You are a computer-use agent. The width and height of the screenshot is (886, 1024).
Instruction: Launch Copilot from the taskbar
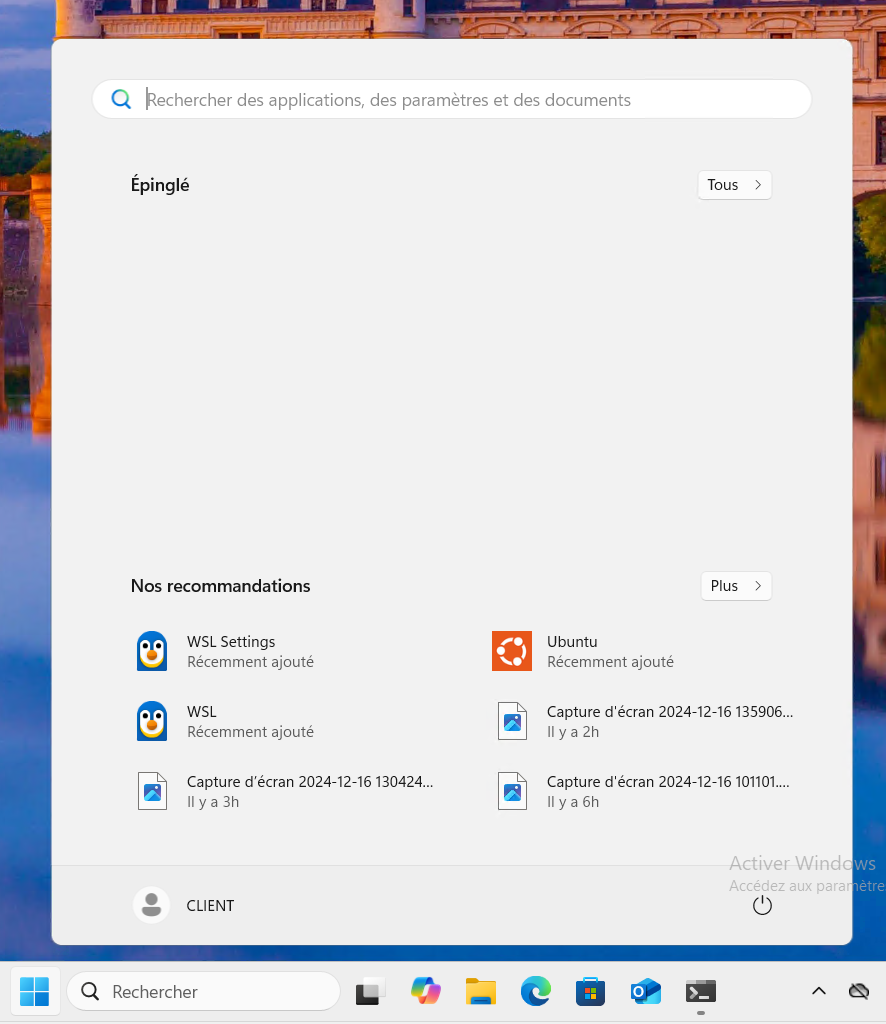(426, 991)
